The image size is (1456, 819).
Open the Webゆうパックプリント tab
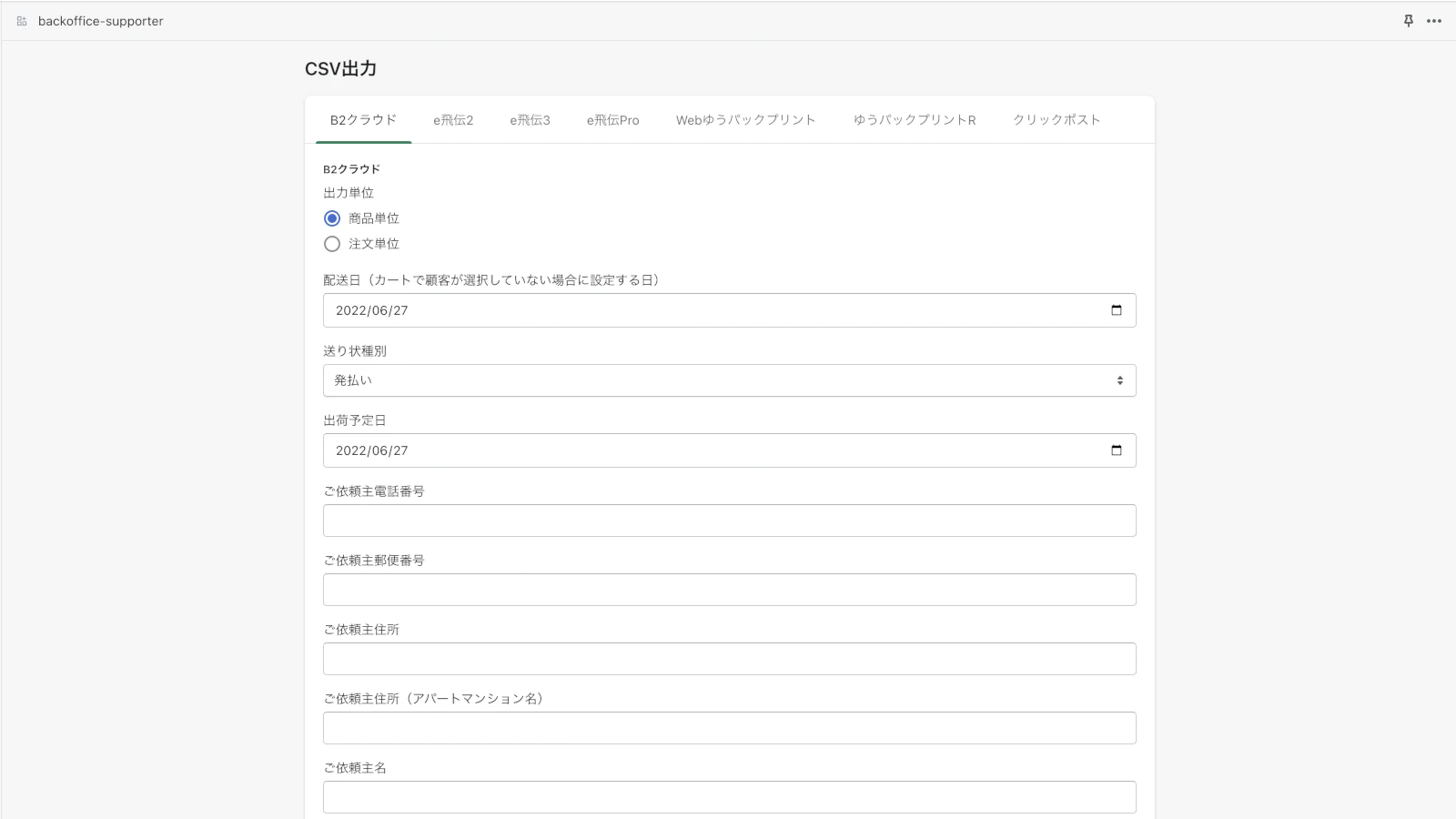pos(745,120)
